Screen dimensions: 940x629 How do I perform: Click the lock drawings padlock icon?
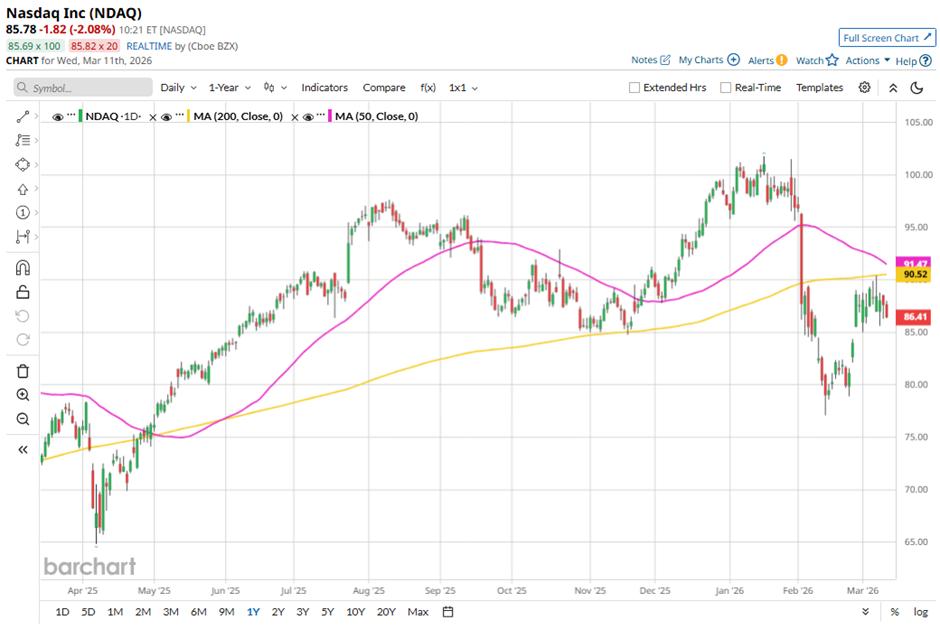(22, 292)
